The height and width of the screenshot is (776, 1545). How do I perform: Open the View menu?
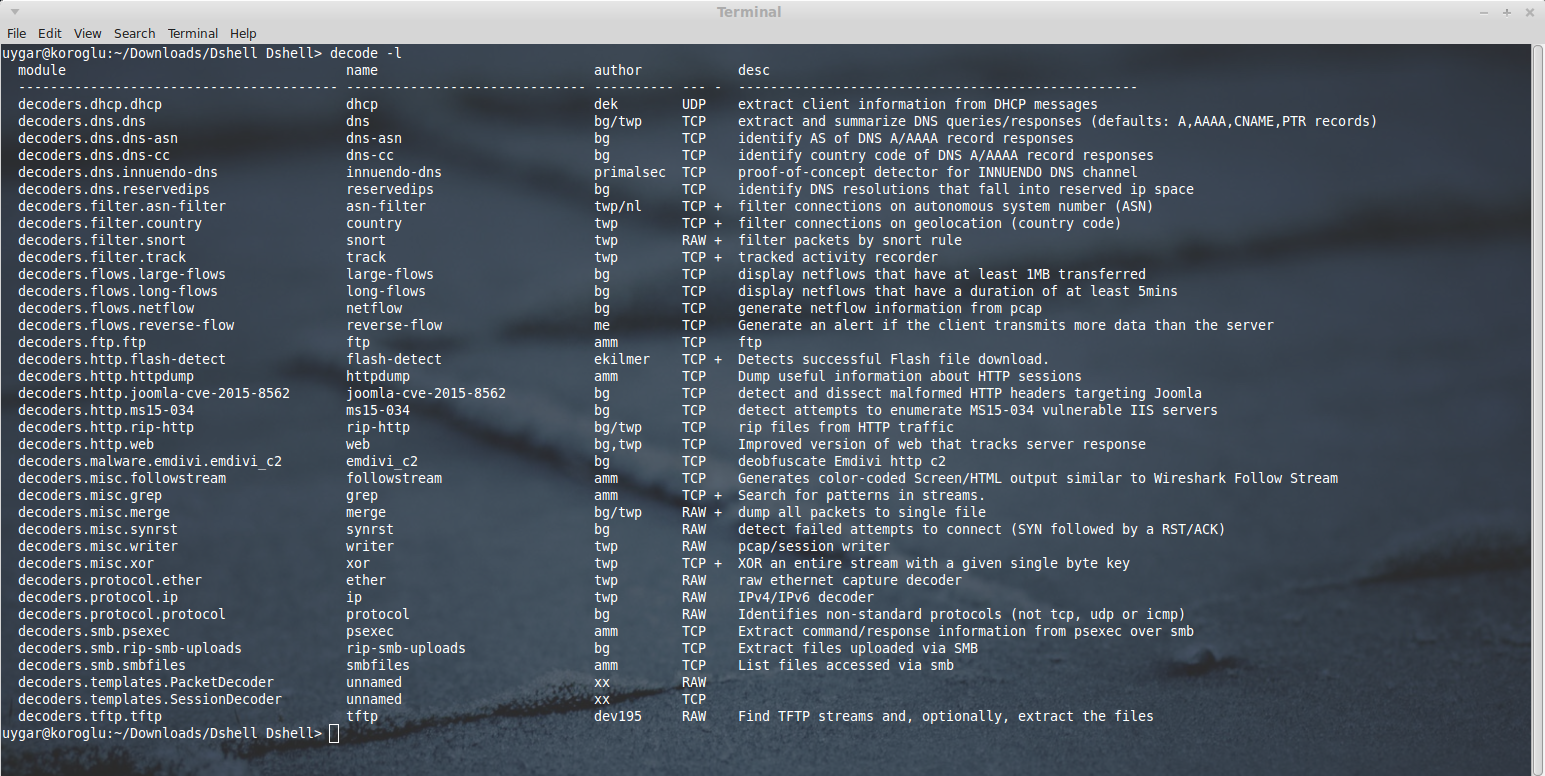pos(87,33)
